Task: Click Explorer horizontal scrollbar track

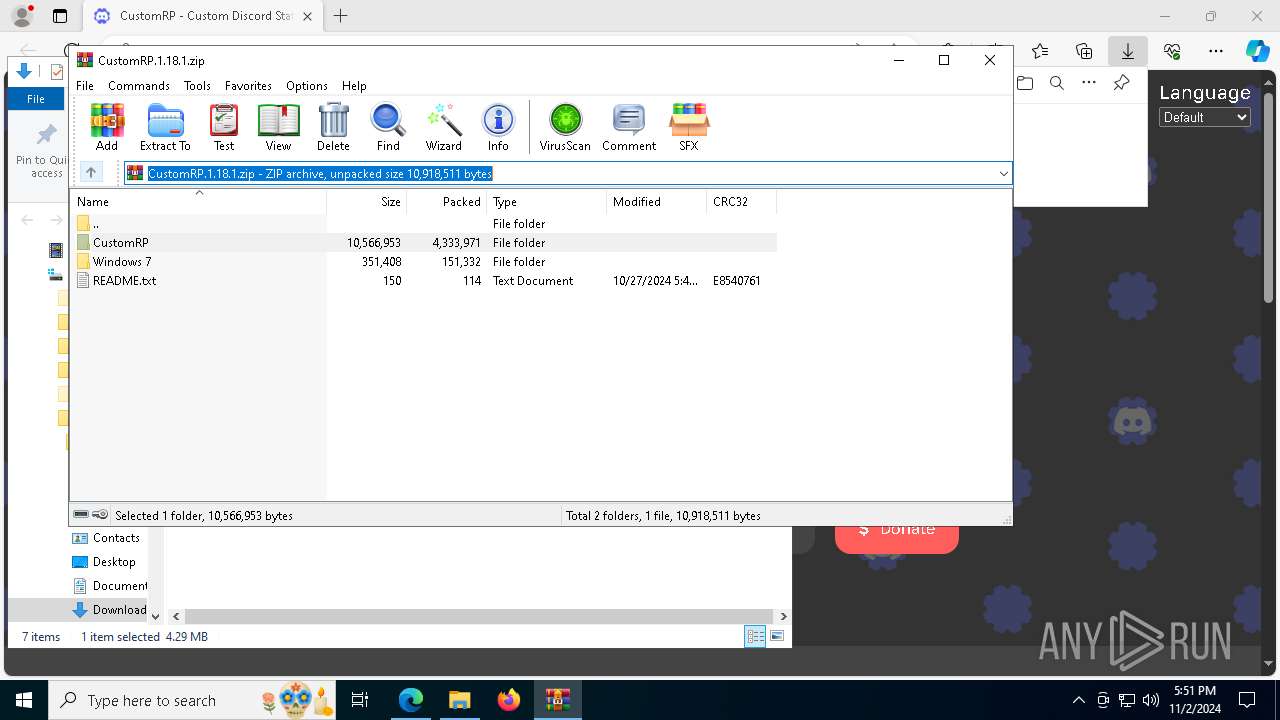Action: (x=480, y=616)
